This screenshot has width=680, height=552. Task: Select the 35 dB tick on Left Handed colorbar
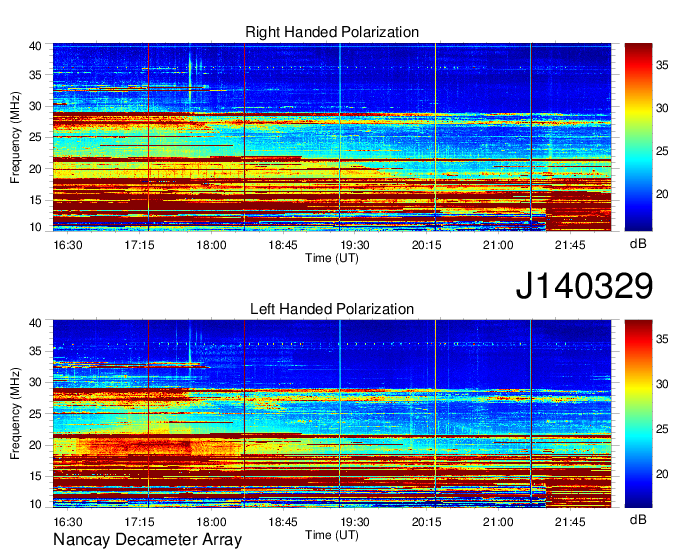tap(662, 339)
